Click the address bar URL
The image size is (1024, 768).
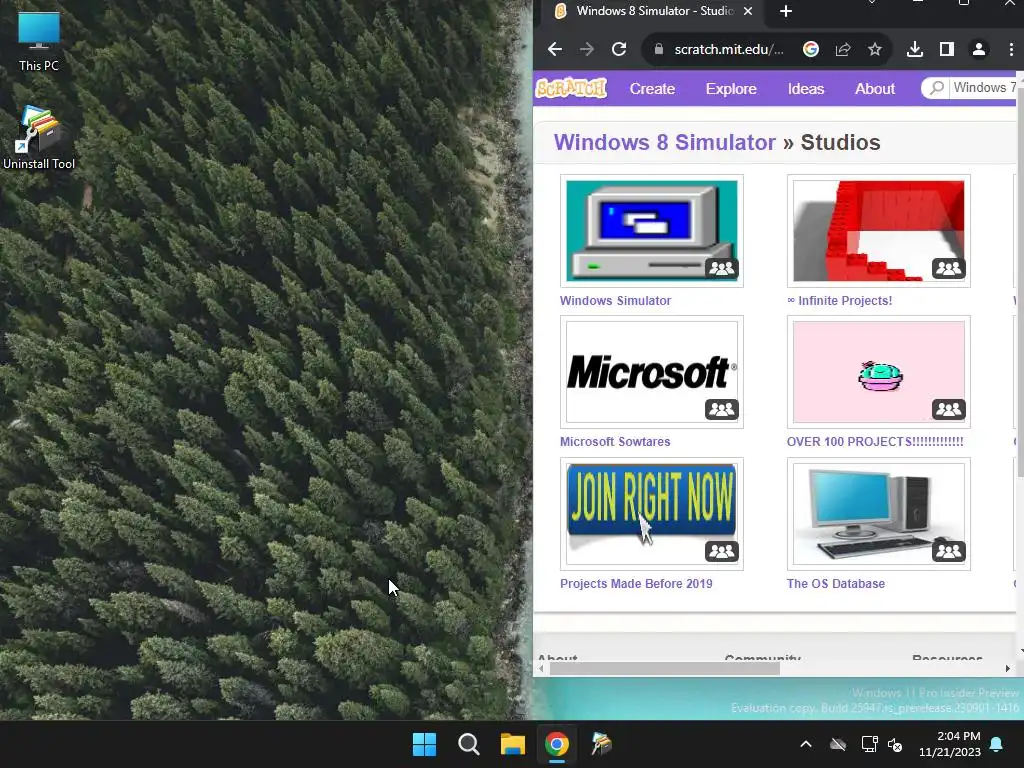[728, 49]
